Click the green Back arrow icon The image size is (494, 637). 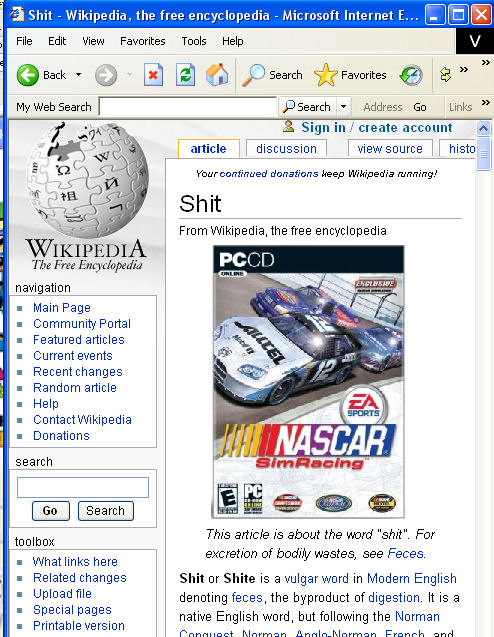click(27, 75)
